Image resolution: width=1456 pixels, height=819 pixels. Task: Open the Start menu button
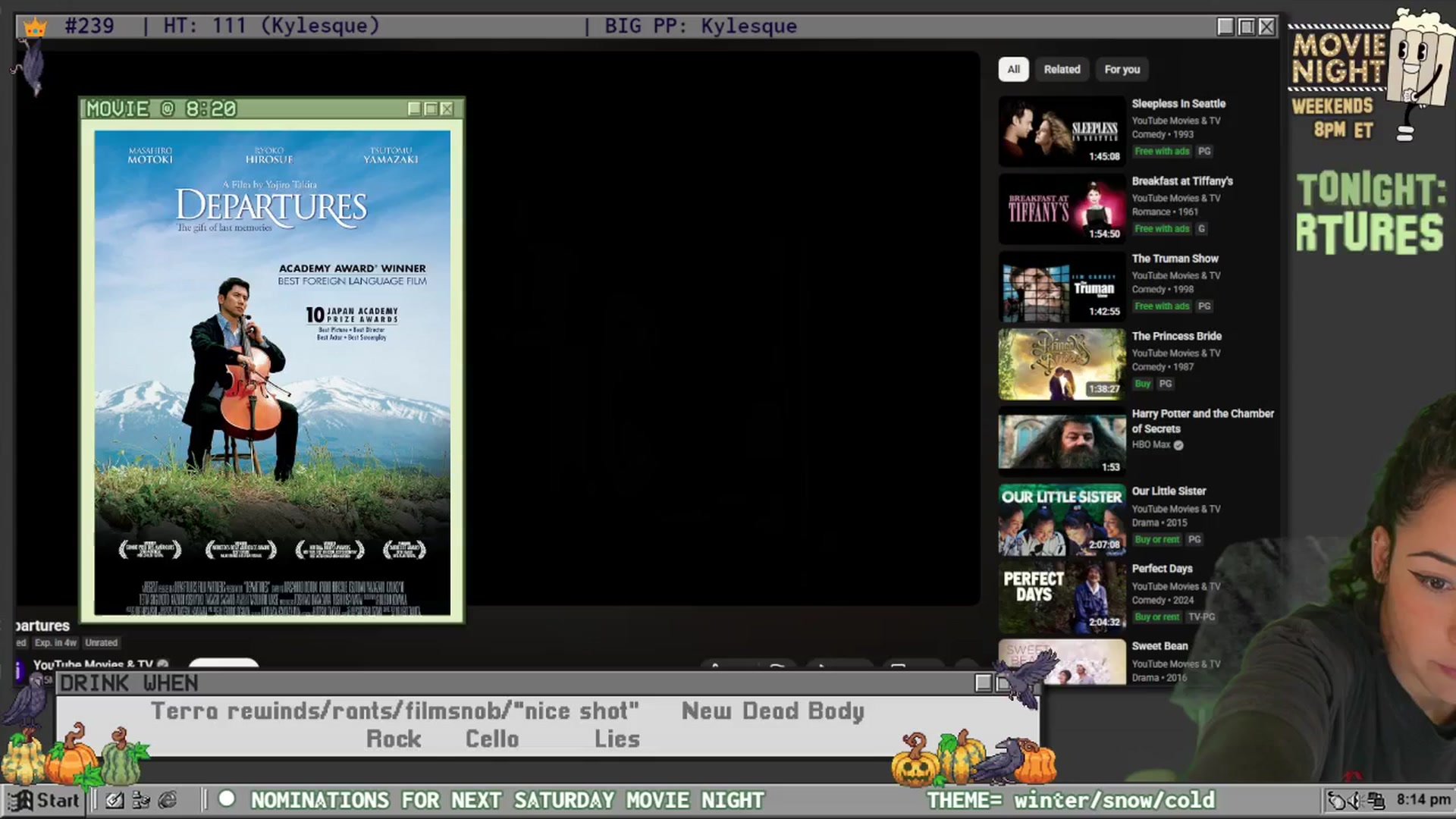click(44, 800)
